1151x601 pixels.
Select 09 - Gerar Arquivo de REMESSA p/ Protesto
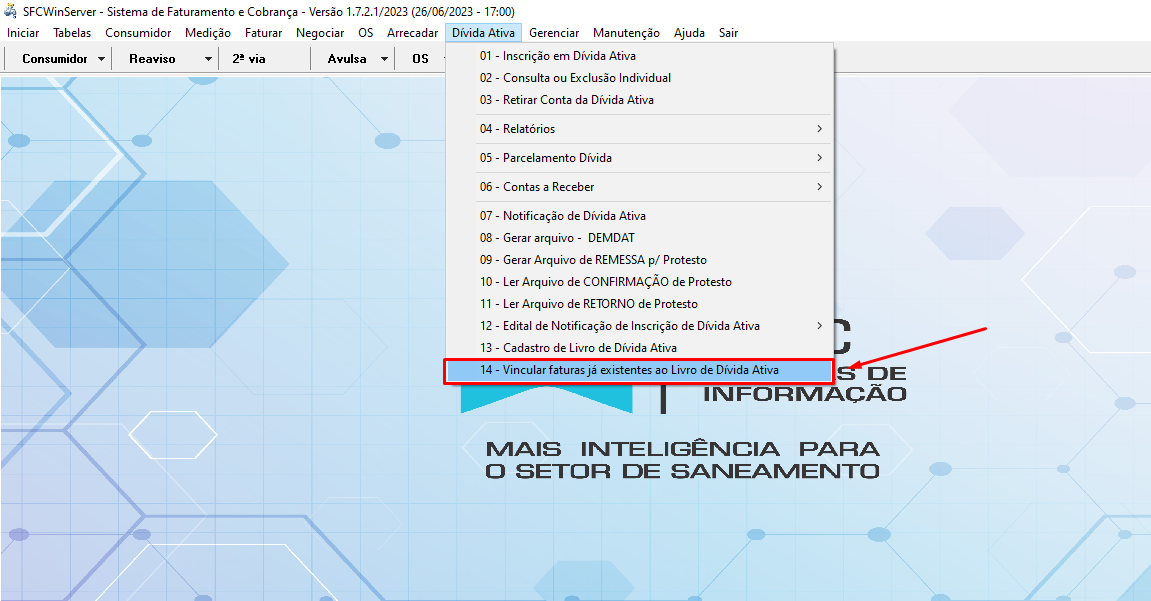point(593,260)
